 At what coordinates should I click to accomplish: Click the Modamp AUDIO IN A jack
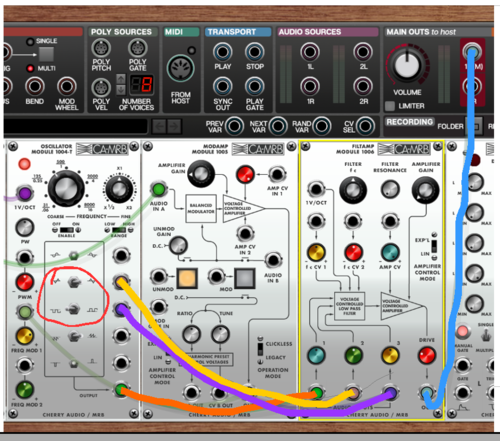(159, 189)
